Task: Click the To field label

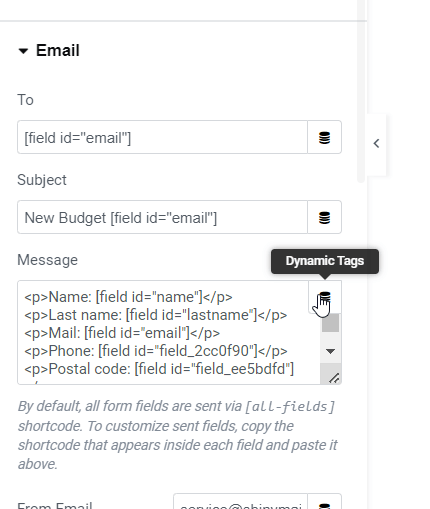Action: (25, 100)
